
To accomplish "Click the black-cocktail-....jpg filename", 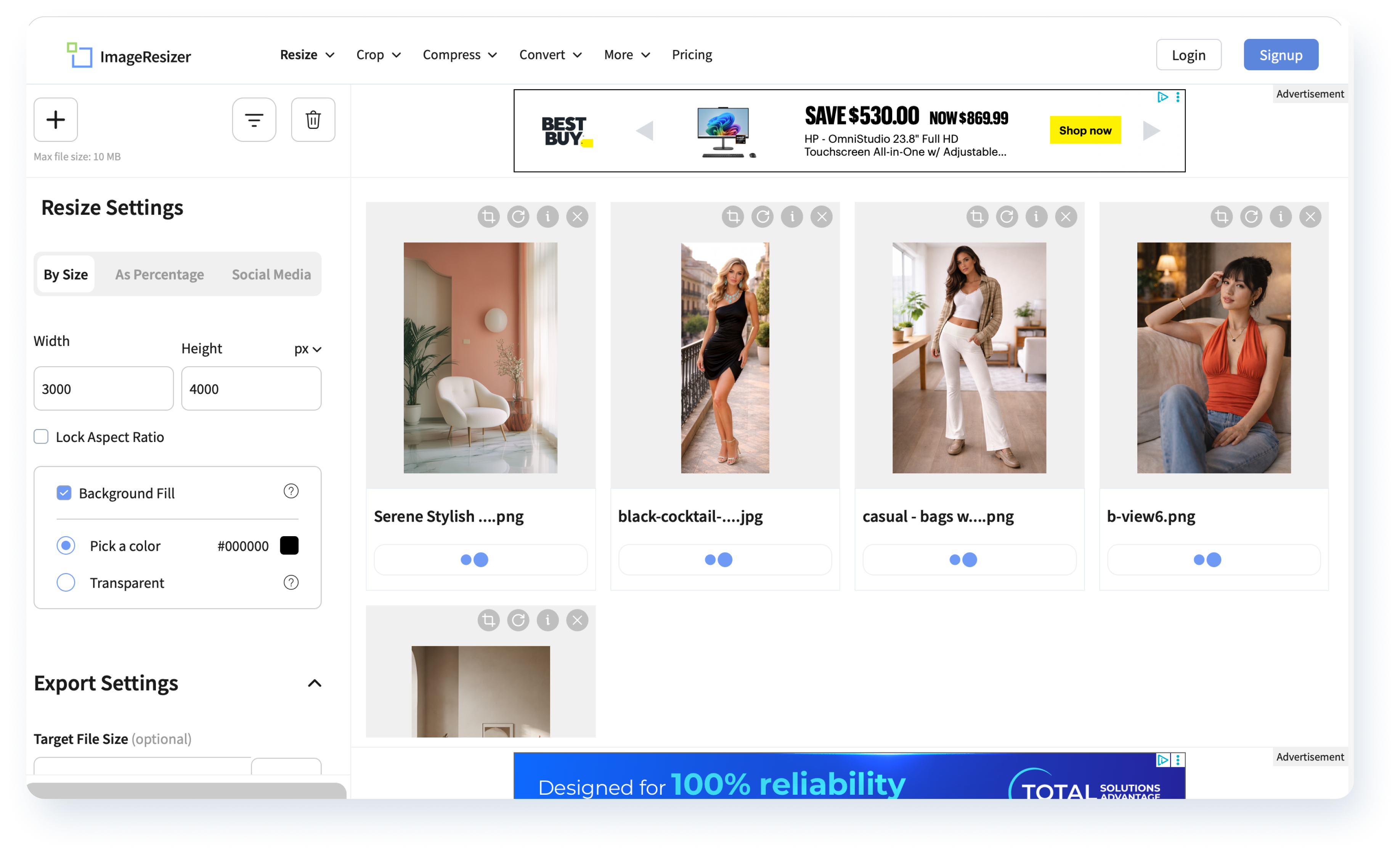I will coord(690,516).
